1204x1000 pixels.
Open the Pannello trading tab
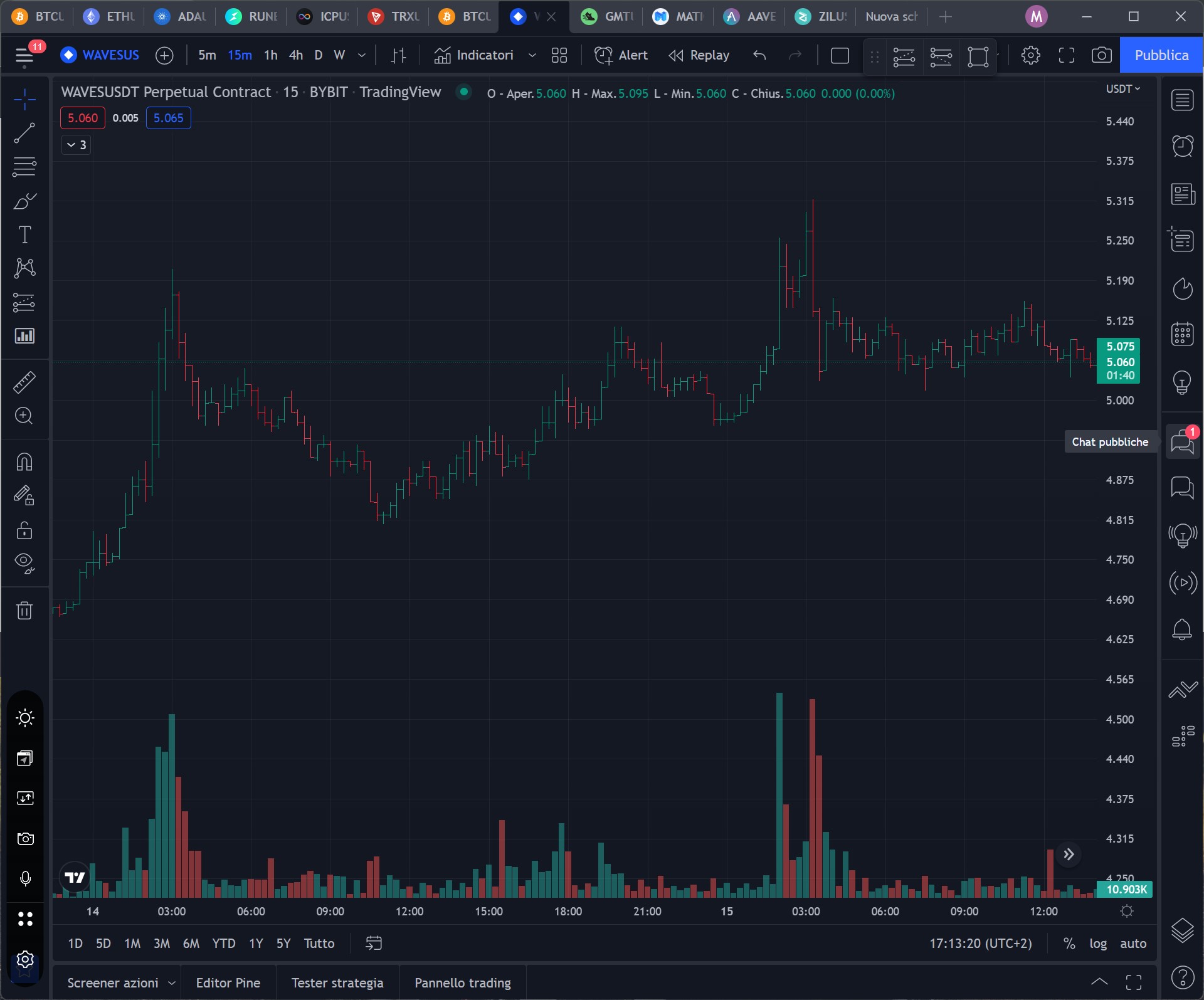click(x=463, y=982)
